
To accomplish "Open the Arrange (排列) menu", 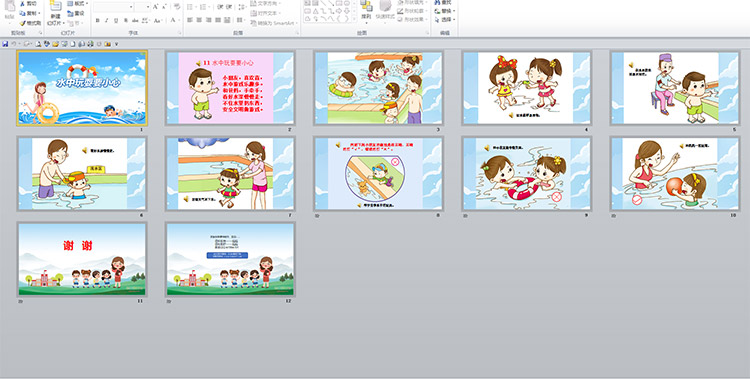I will pyautogui.click(x=366, y=12).
